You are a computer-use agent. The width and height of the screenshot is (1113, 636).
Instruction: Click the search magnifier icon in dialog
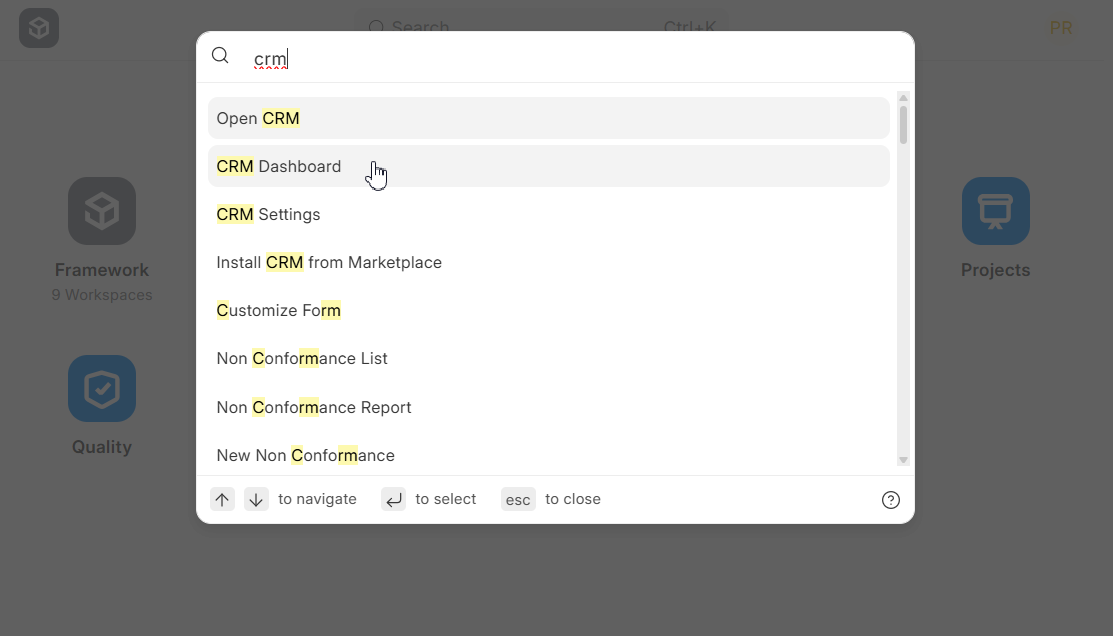220,55
